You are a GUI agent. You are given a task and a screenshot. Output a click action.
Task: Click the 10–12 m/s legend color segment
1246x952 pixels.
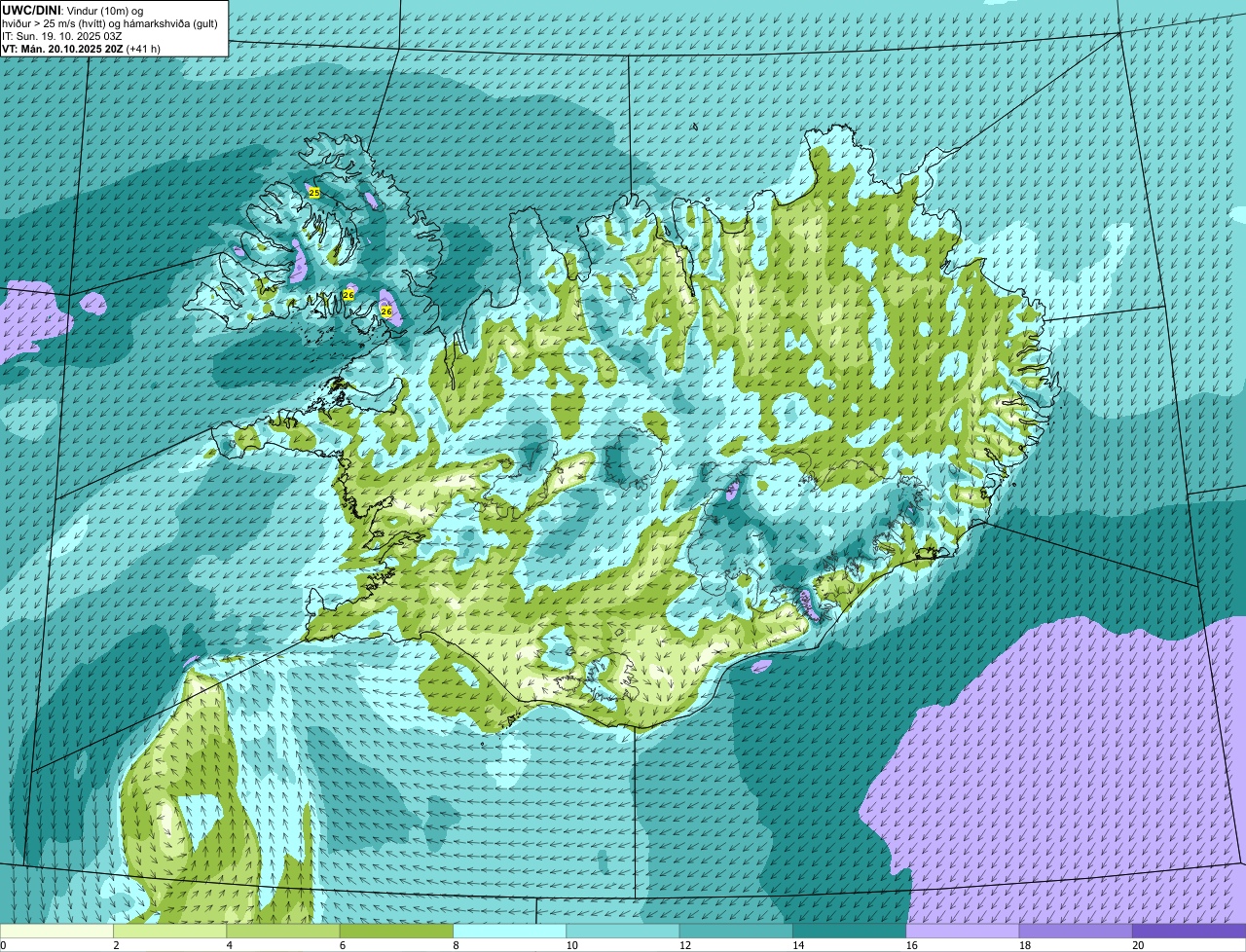pos(623,932)
